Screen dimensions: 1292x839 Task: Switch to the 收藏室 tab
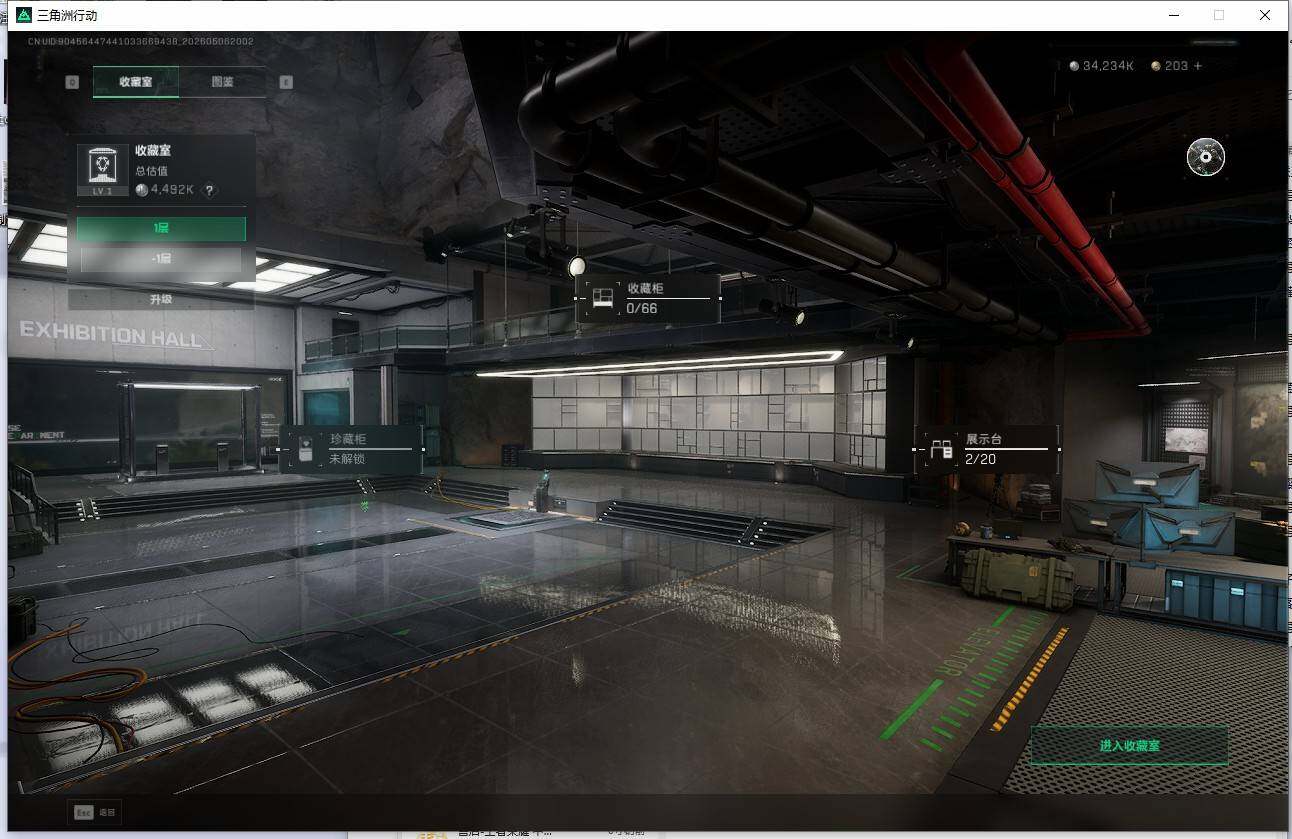pos(136,82)
